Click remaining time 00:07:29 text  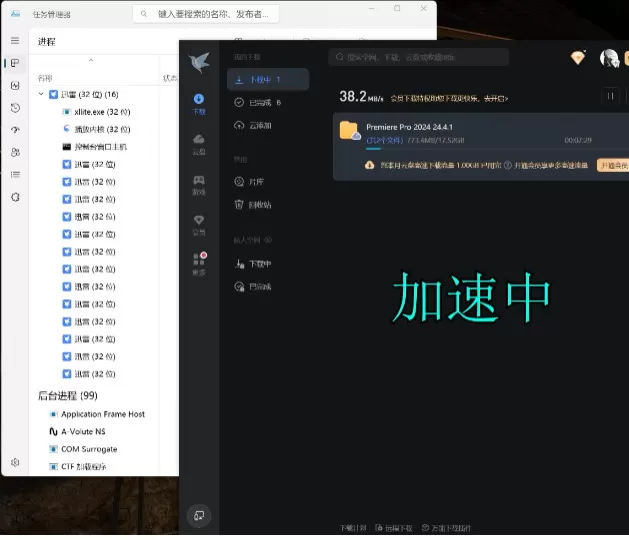coord(578,140)
